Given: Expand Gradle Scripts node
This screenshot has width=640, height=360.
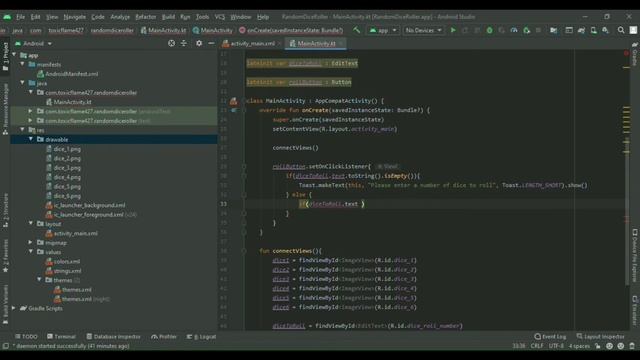Looking at the screenshot, I should tap(14, 308).
